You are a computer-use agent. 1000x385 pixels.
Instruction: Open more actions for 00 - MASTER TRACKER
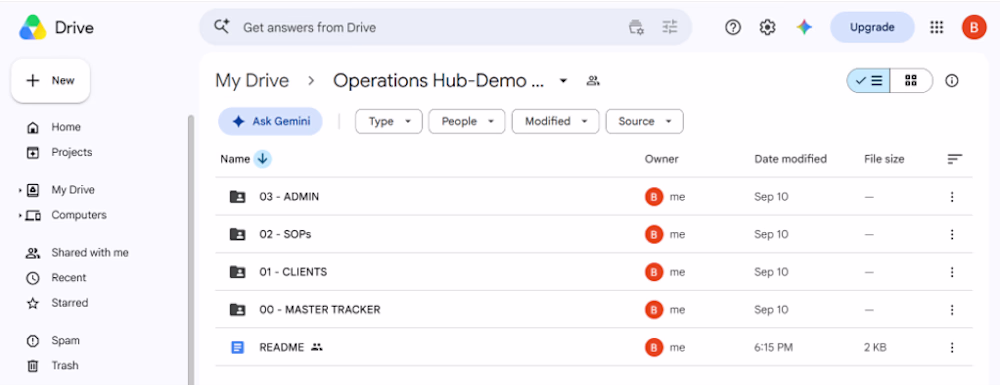point(952,310)
